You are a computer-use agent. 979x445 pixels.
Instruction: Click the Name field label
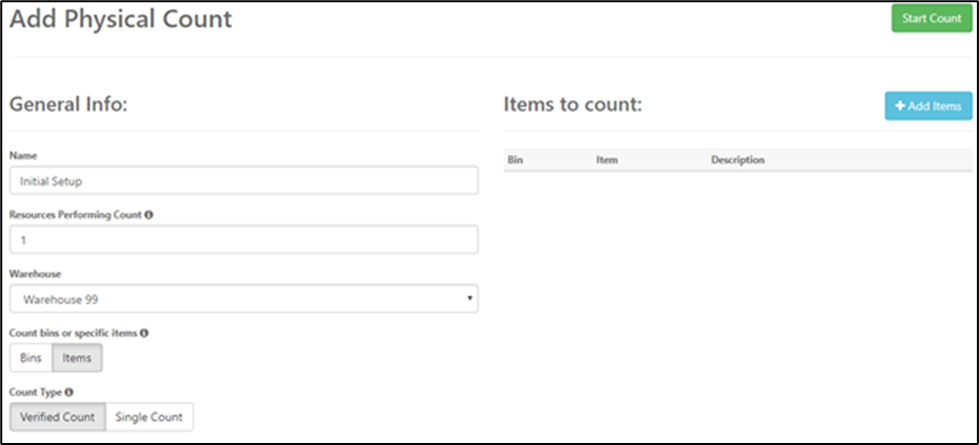[x=23, y=155]
